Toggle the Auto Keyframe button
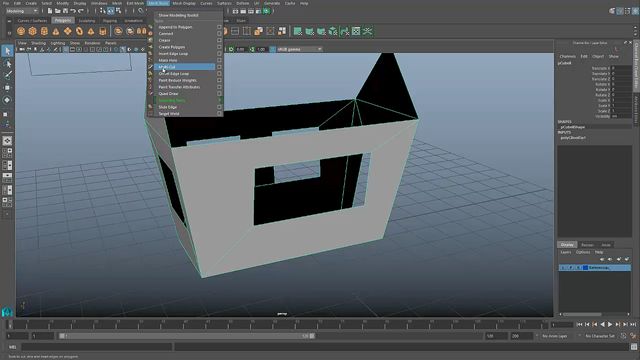Viewport: 640px width, 360px height. click(x=623, y=336)
